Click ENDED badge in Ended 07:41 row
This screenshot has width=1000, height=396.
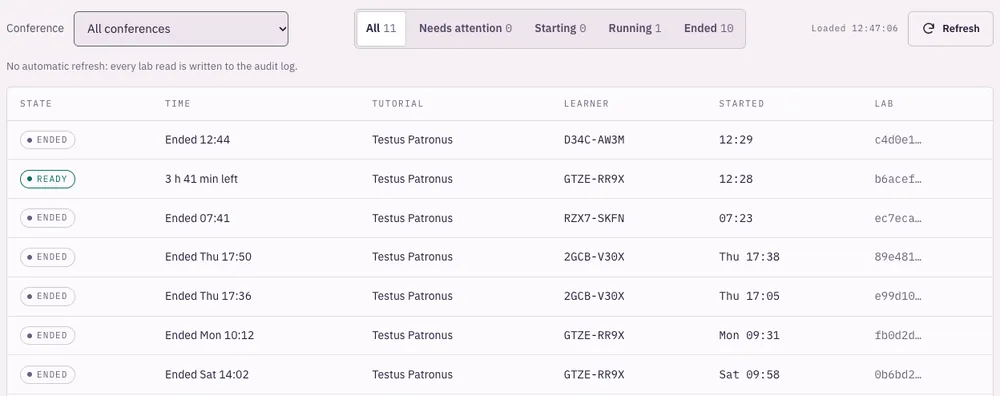tap(47, 218)
